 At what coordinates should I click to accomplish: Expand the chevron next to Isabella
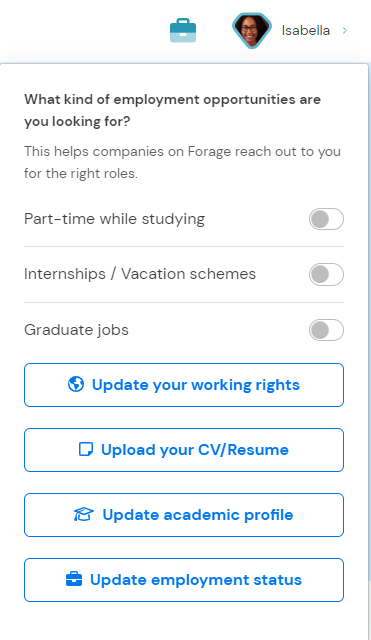345,31
